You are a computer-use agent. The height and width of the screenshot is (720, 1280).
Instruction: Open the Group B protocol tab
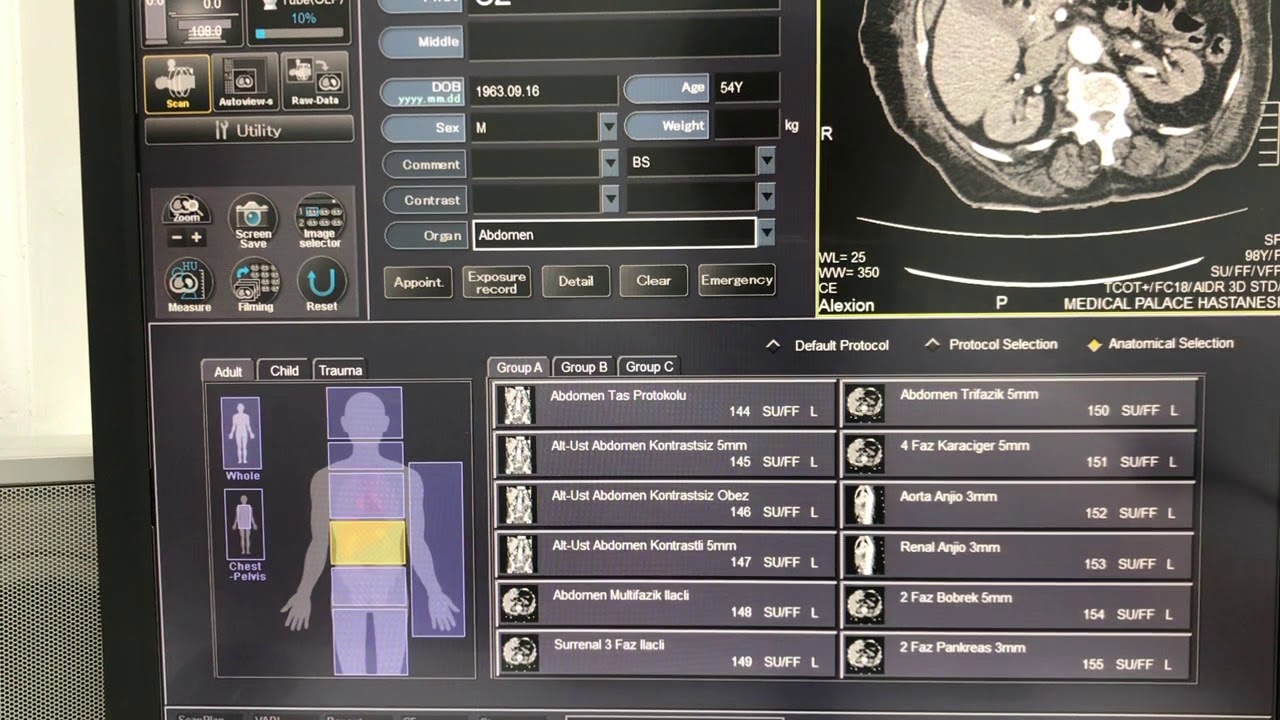[x=583, y=367]
